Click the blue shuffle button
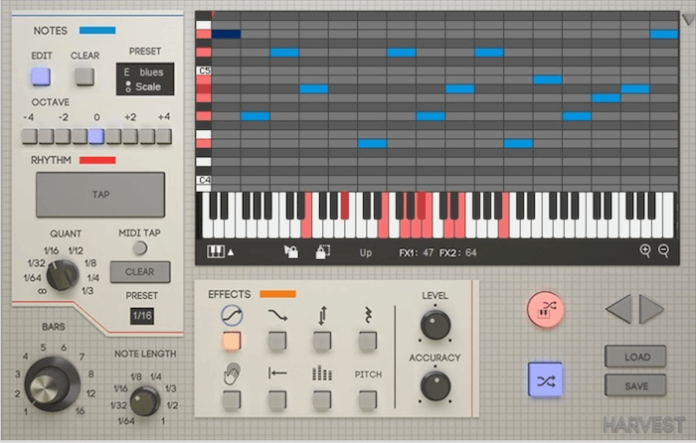 tap(545, 380)
